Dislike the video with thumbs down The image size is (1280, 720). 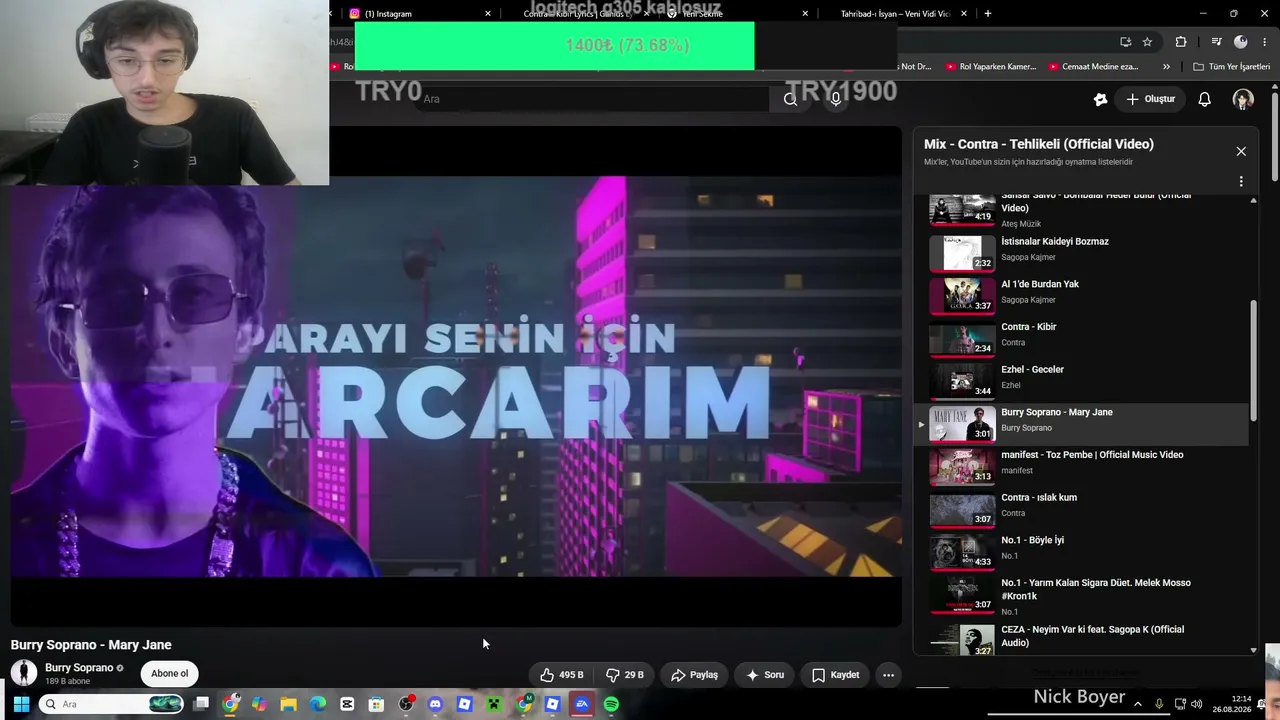[x=625, y=675]
